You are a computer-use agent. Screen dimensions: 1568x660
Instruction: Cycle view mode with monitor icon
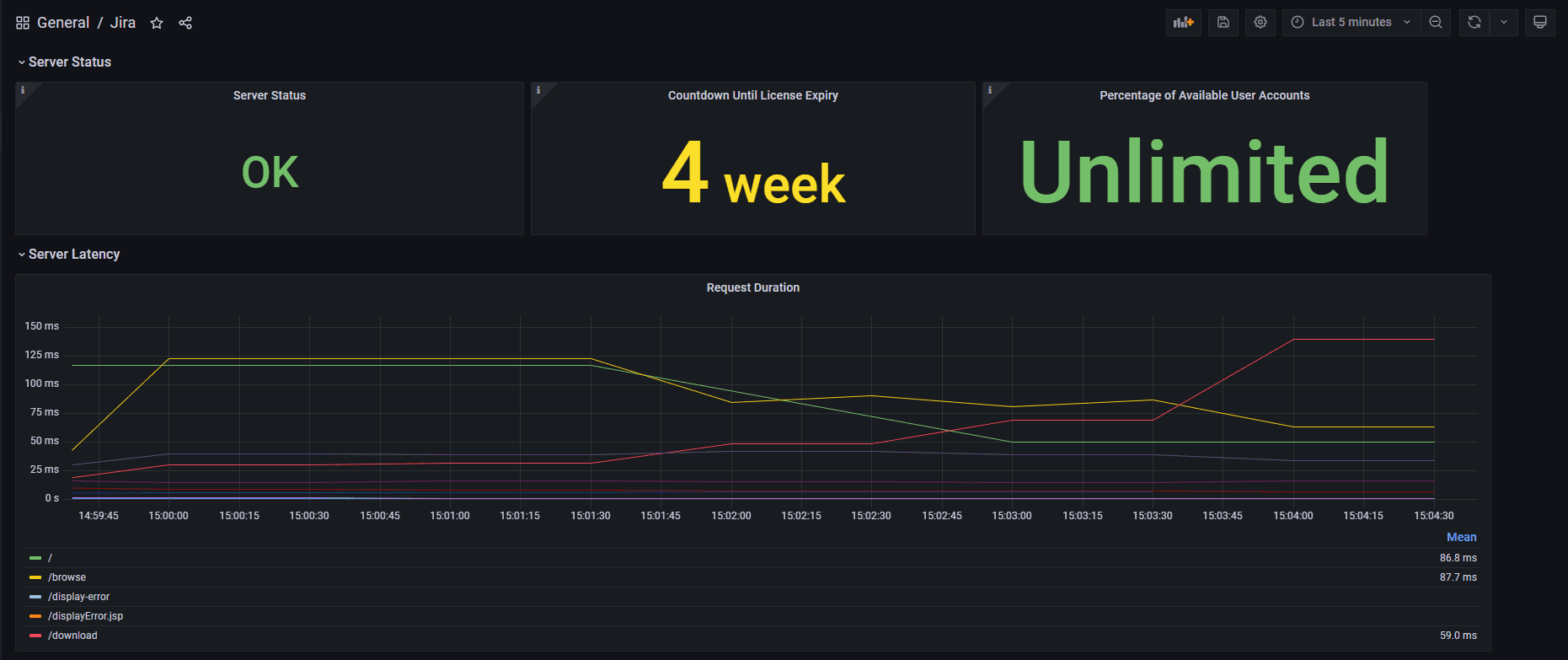pyautogui.click(x=1540, y=23)
